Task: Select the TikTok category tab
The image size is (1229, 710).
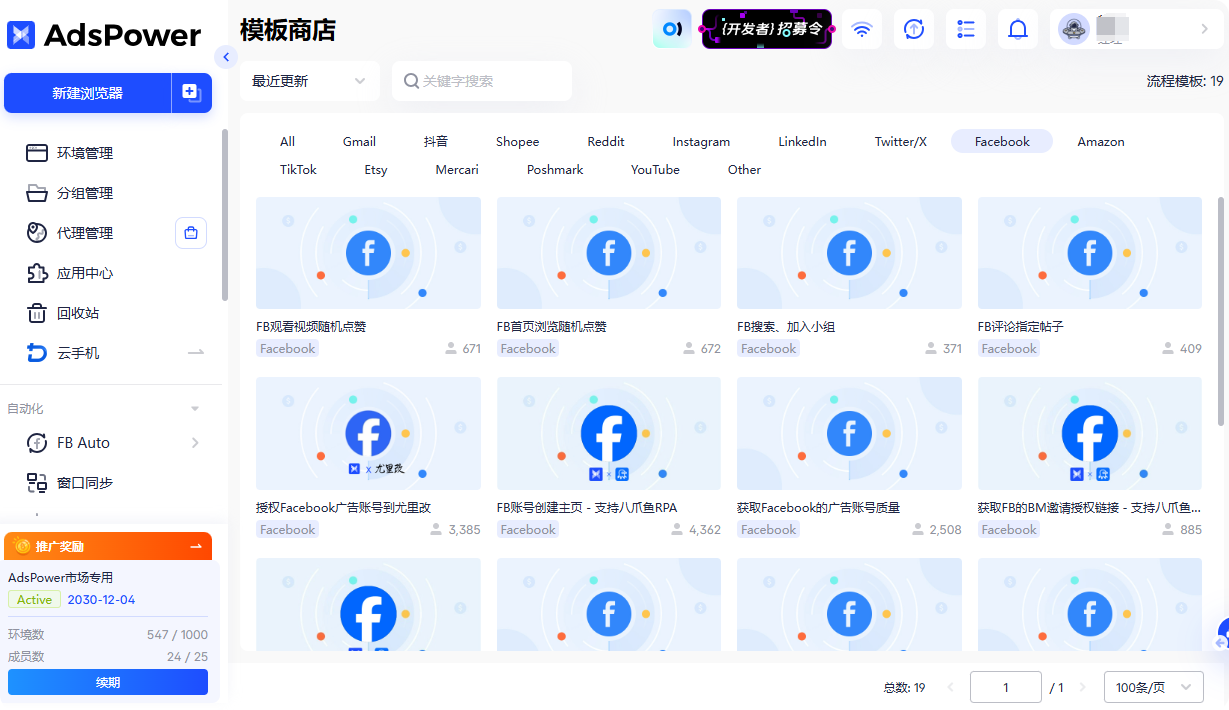Action: coord(298,169)
